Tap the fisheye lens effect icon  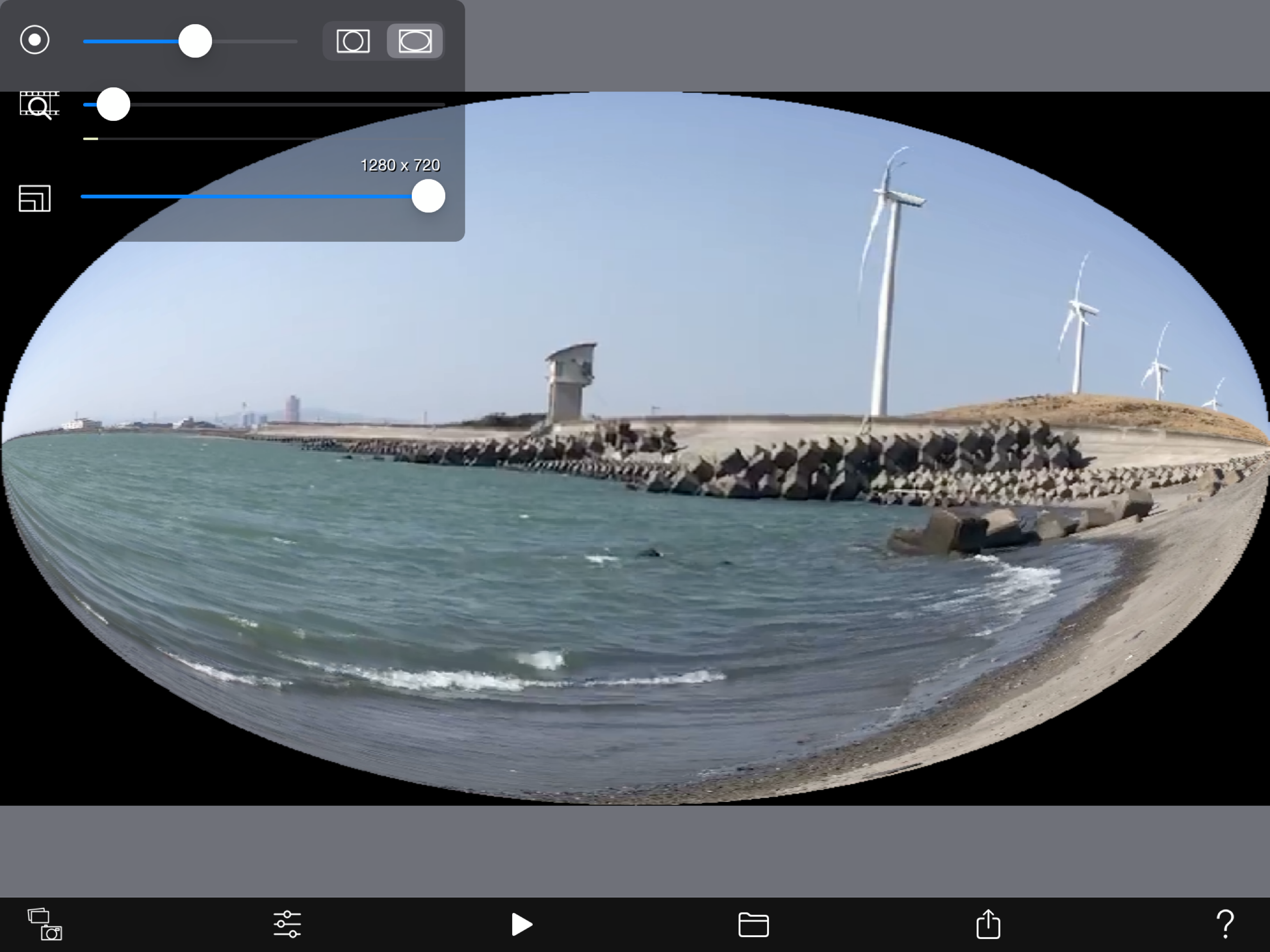[x=34, y=40]
